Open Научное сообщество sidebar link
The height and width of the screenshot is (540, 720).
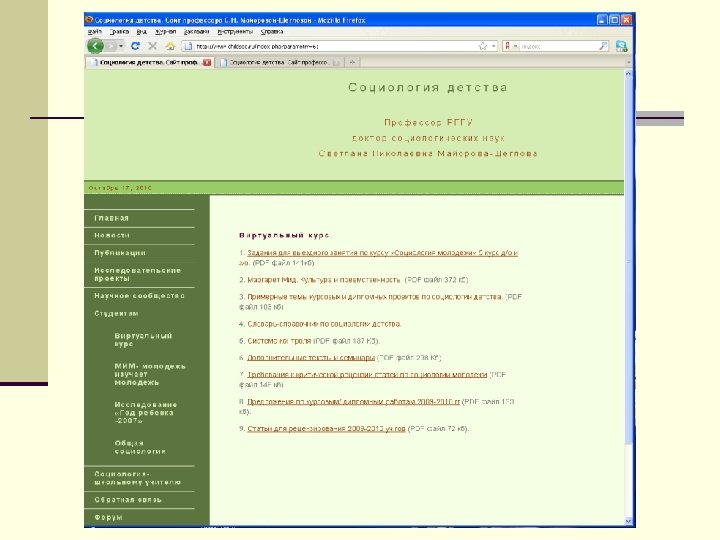(139, 296)
